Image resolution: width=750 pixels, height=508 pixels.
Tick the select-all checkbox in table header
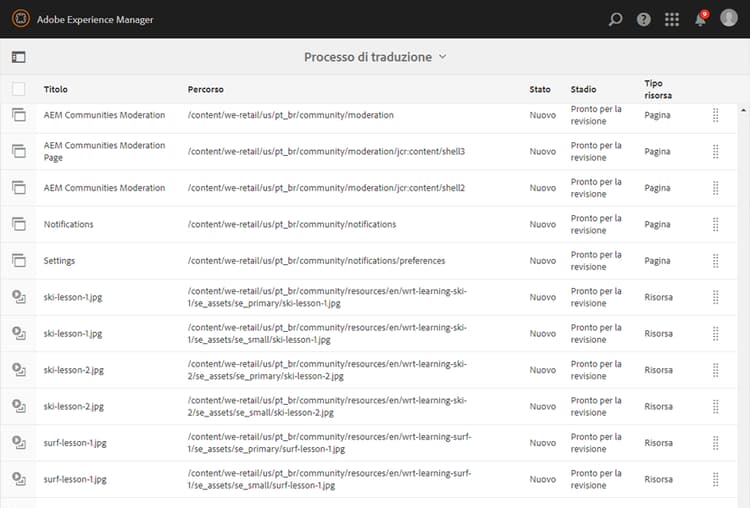[18, 89]
